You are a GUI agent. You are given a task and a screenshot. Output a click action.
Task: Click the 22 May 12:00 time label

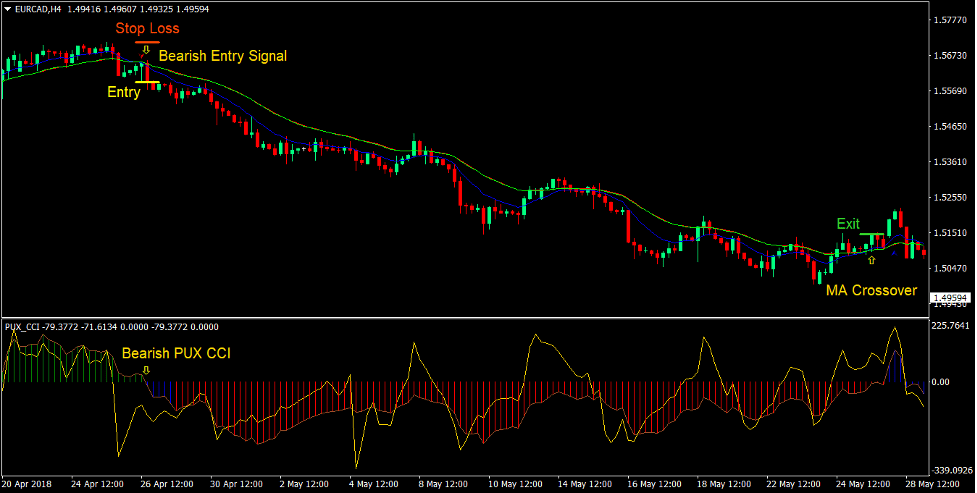coord(794,484)
